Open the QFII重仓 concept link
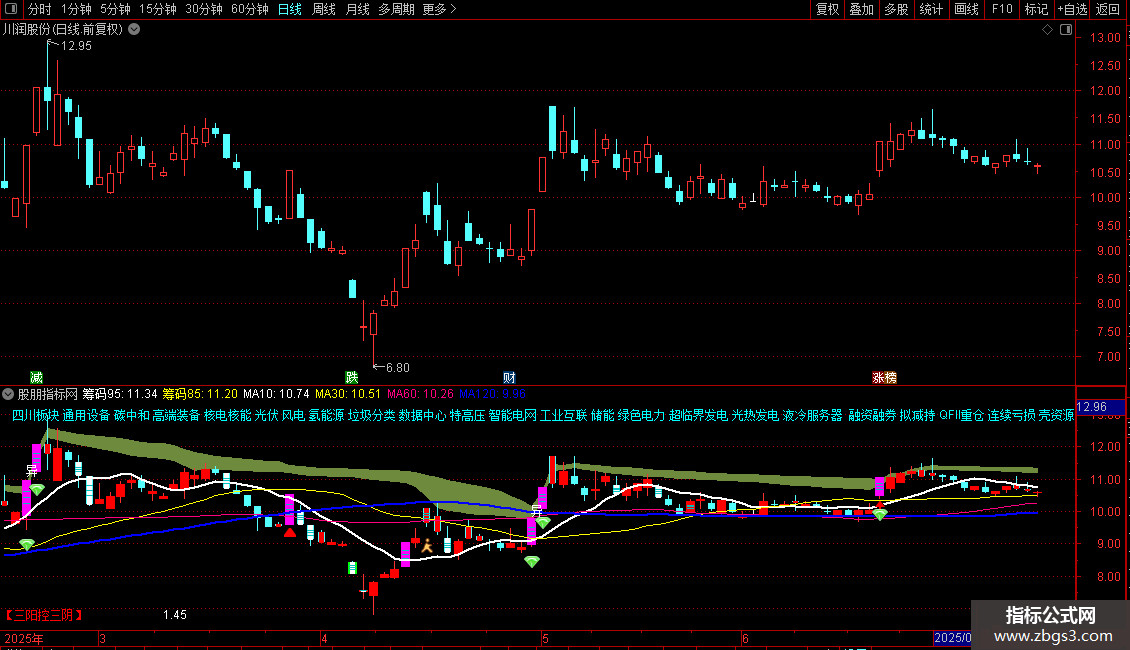The height and width of the screenshot is (650, 1130). pos(961,415)
